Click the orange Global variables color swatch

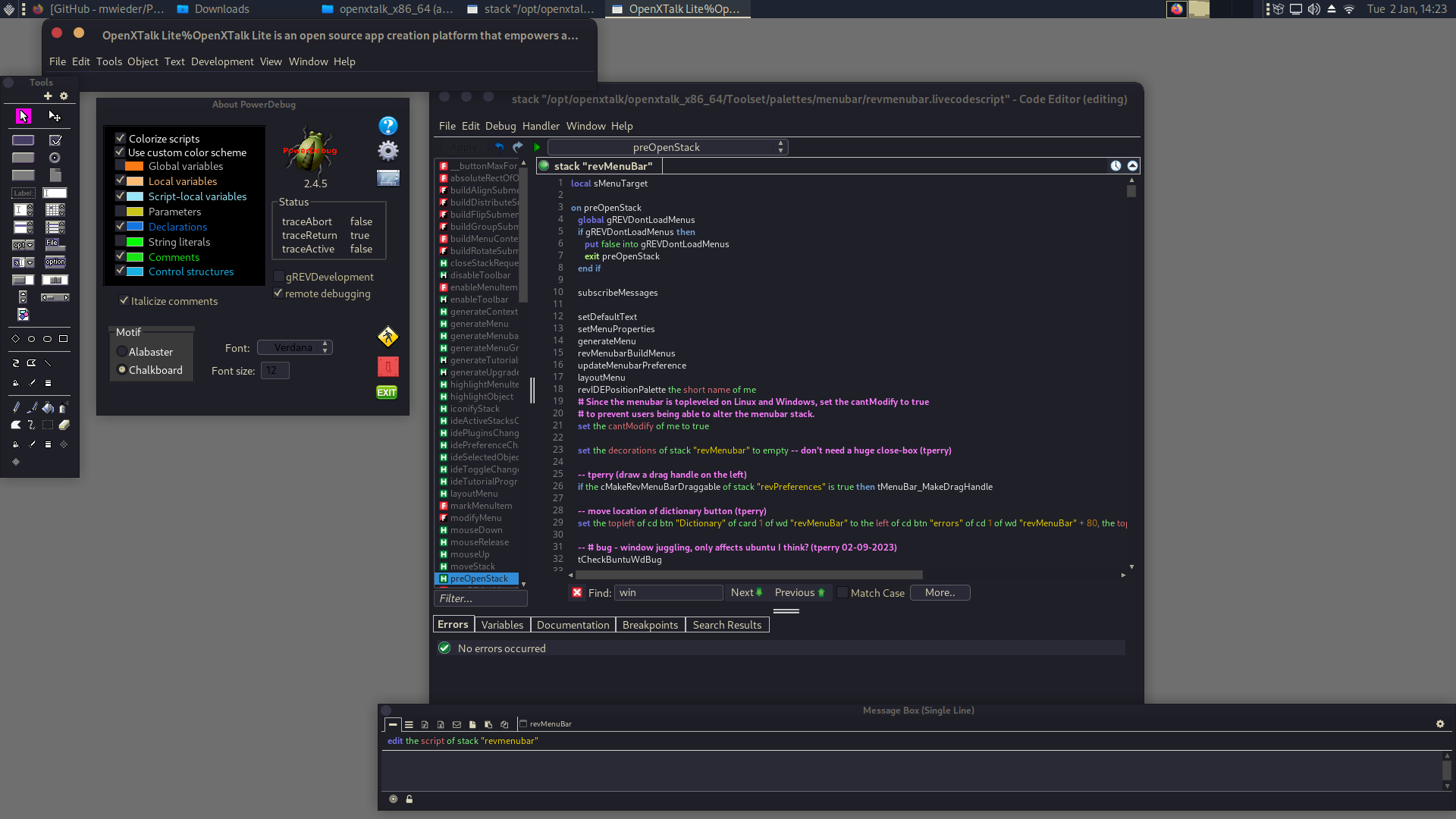click(x=134, y=166)
